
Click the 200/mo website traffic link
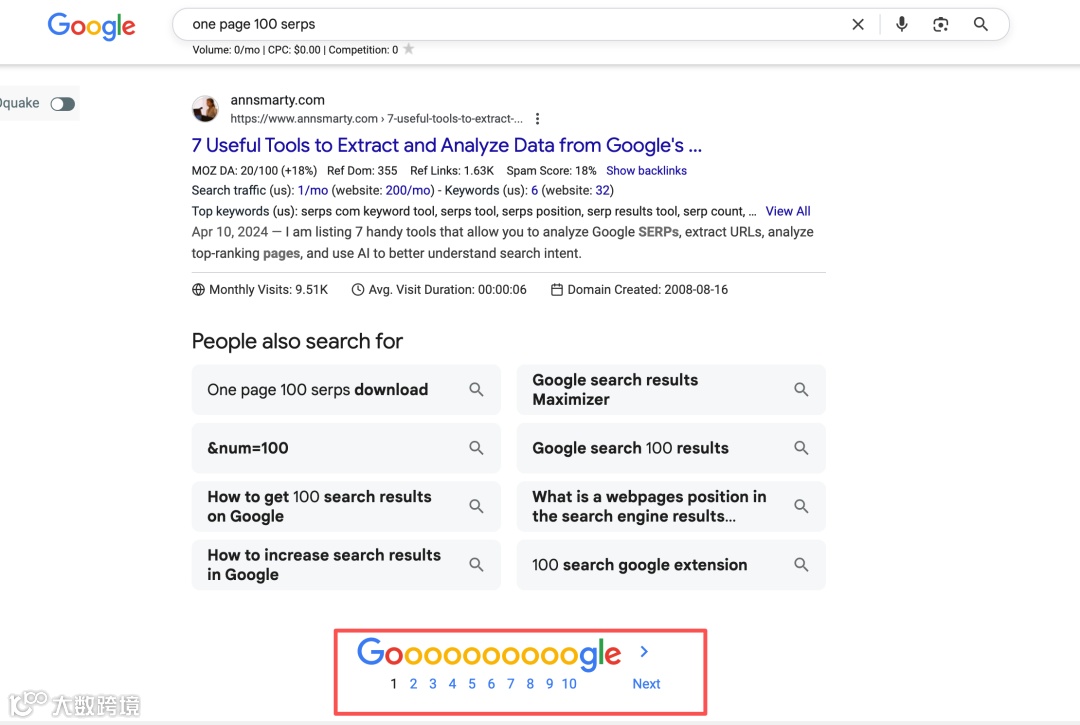pos(408,191)
